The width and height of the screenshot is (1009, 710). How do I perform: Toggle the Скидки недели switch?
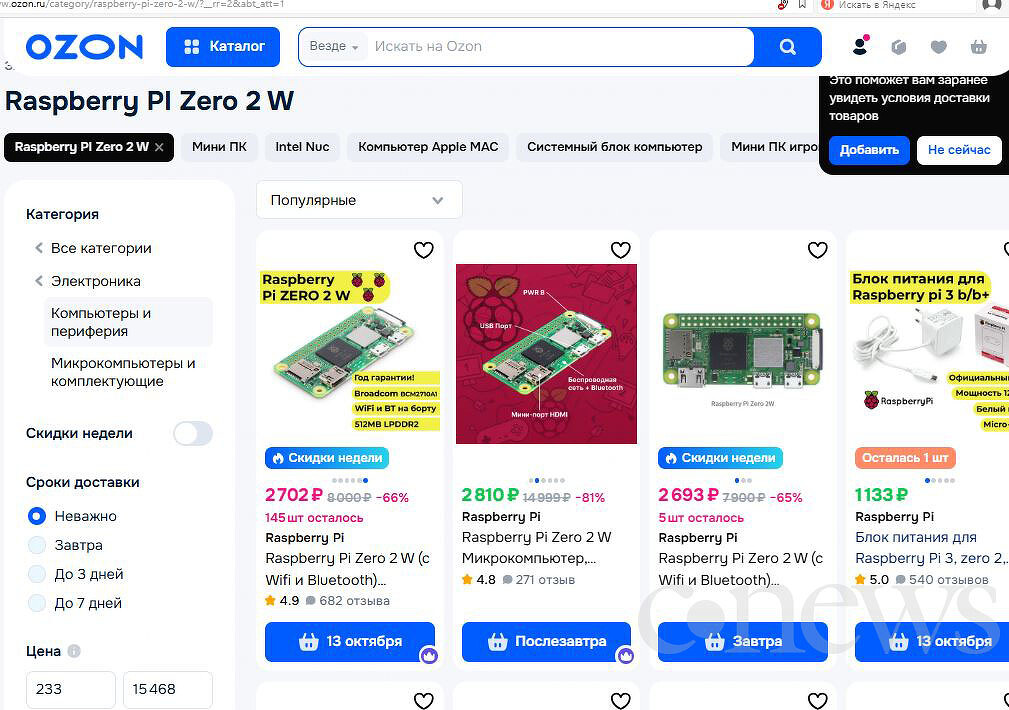click(192, 433)
